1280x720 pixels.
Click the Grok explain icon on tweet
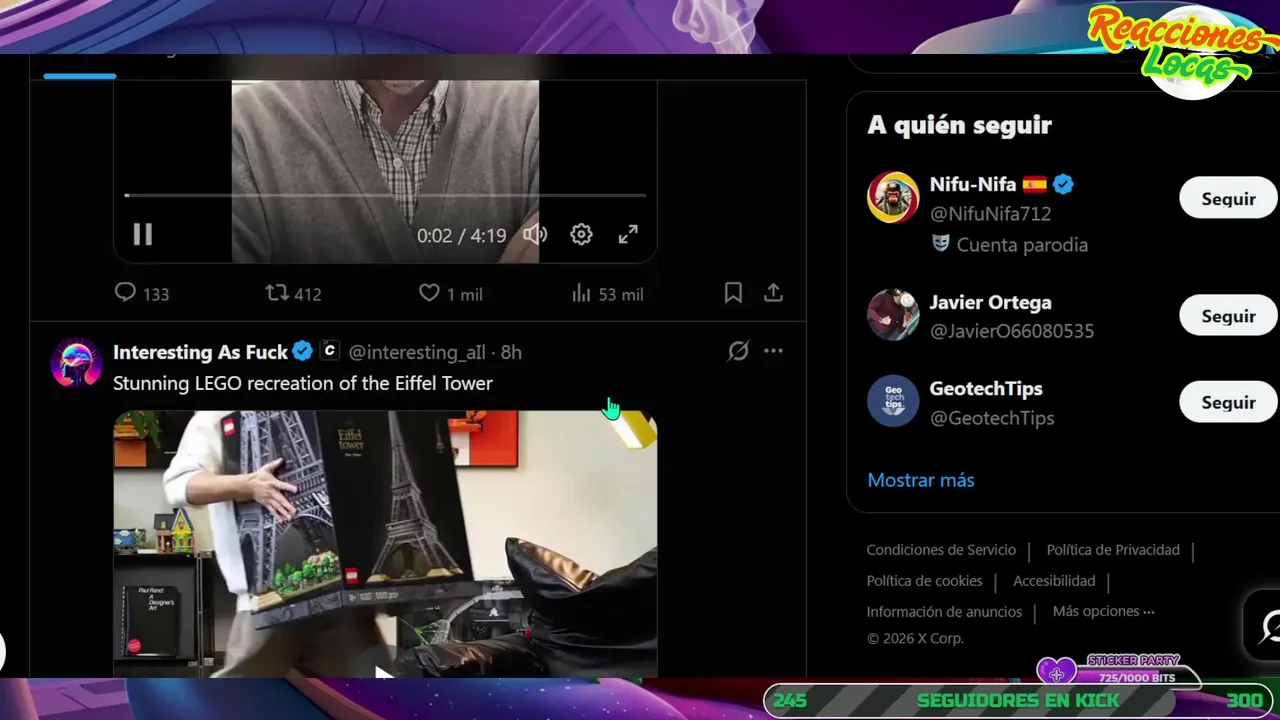tap(738, 351)
